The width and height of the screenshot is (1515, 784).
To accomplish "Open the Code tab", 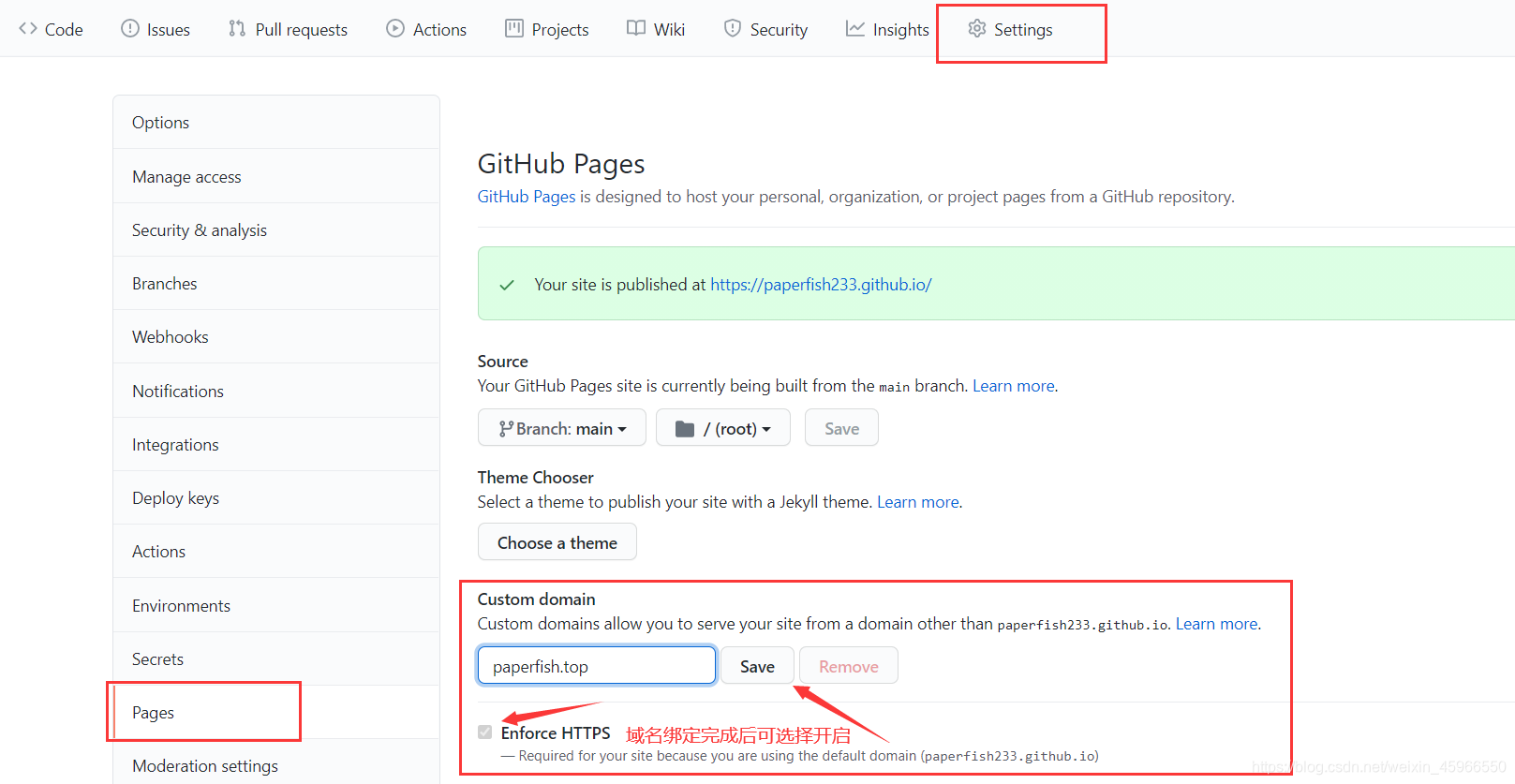I will pos(51,29).
